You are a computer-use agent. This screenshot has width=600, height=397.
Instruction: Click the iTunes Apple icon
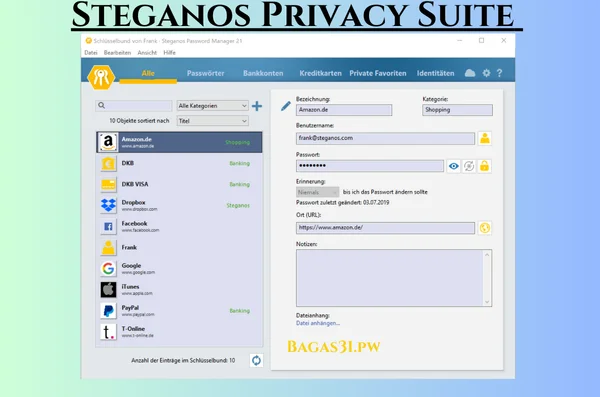click(x=108, y=290)
